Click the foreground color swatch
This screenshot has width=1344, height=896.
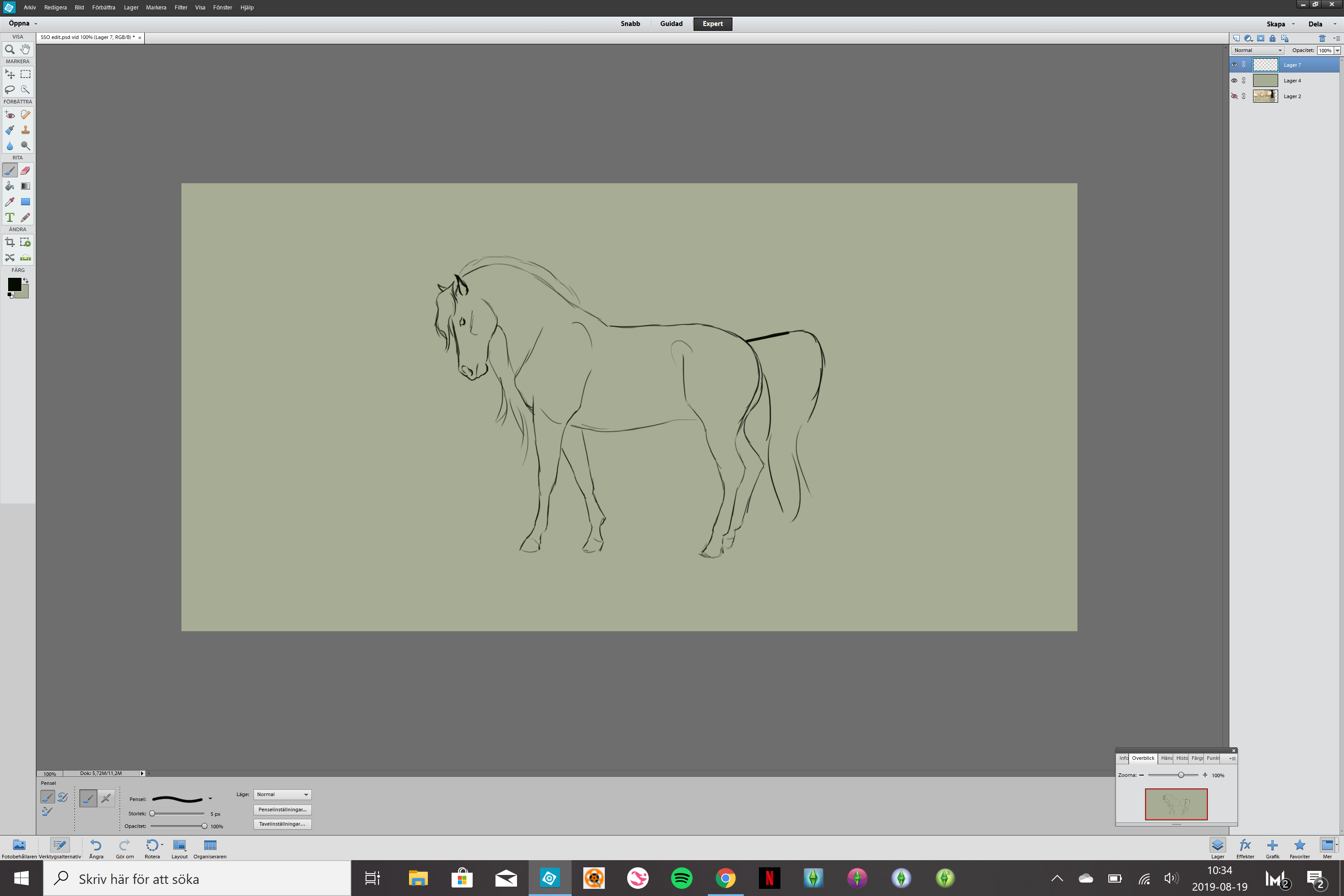14,284
